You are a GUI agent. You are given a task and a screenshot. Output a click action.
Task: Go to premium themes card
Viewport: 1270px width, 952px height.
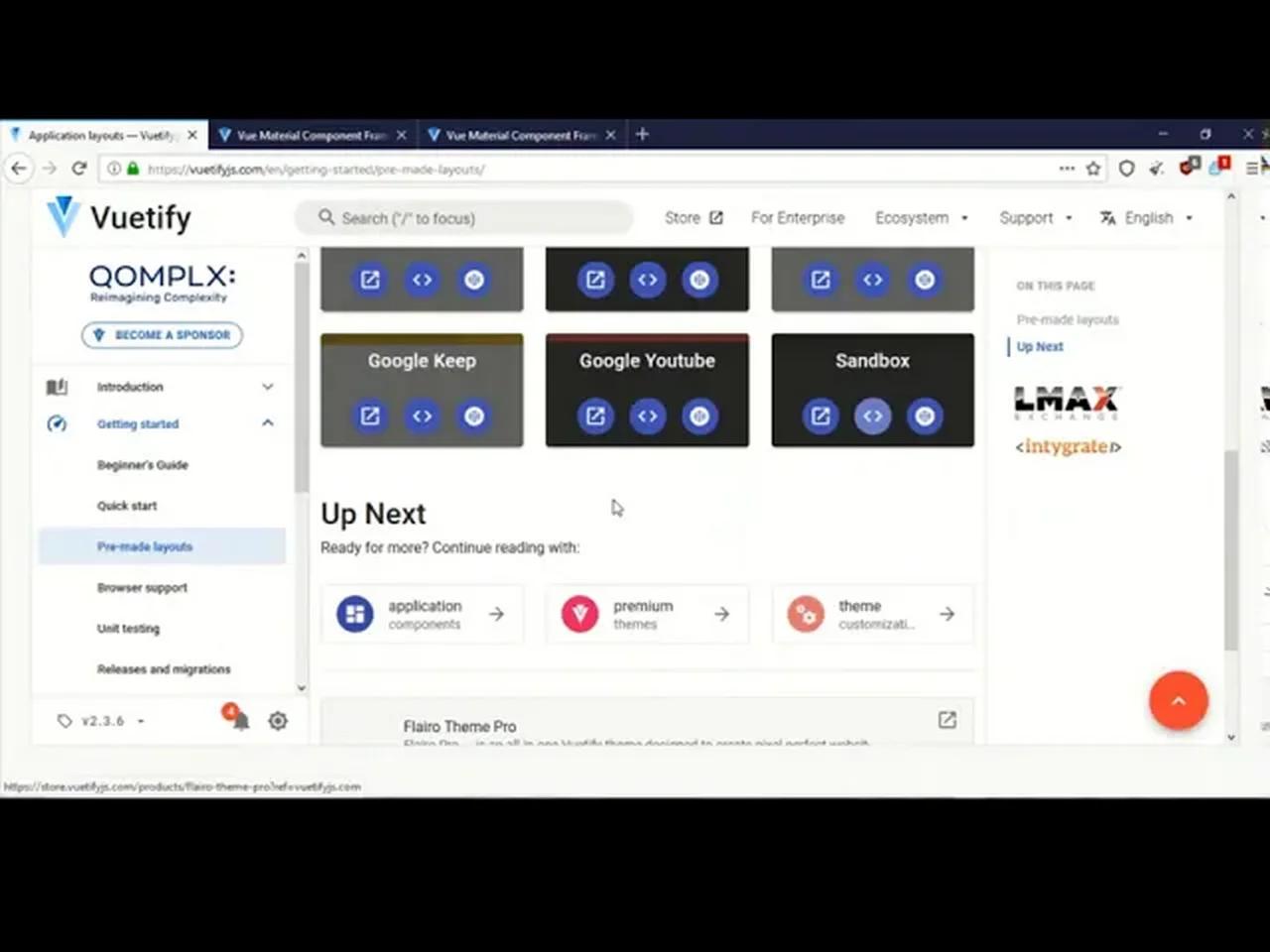click(647, 614)
